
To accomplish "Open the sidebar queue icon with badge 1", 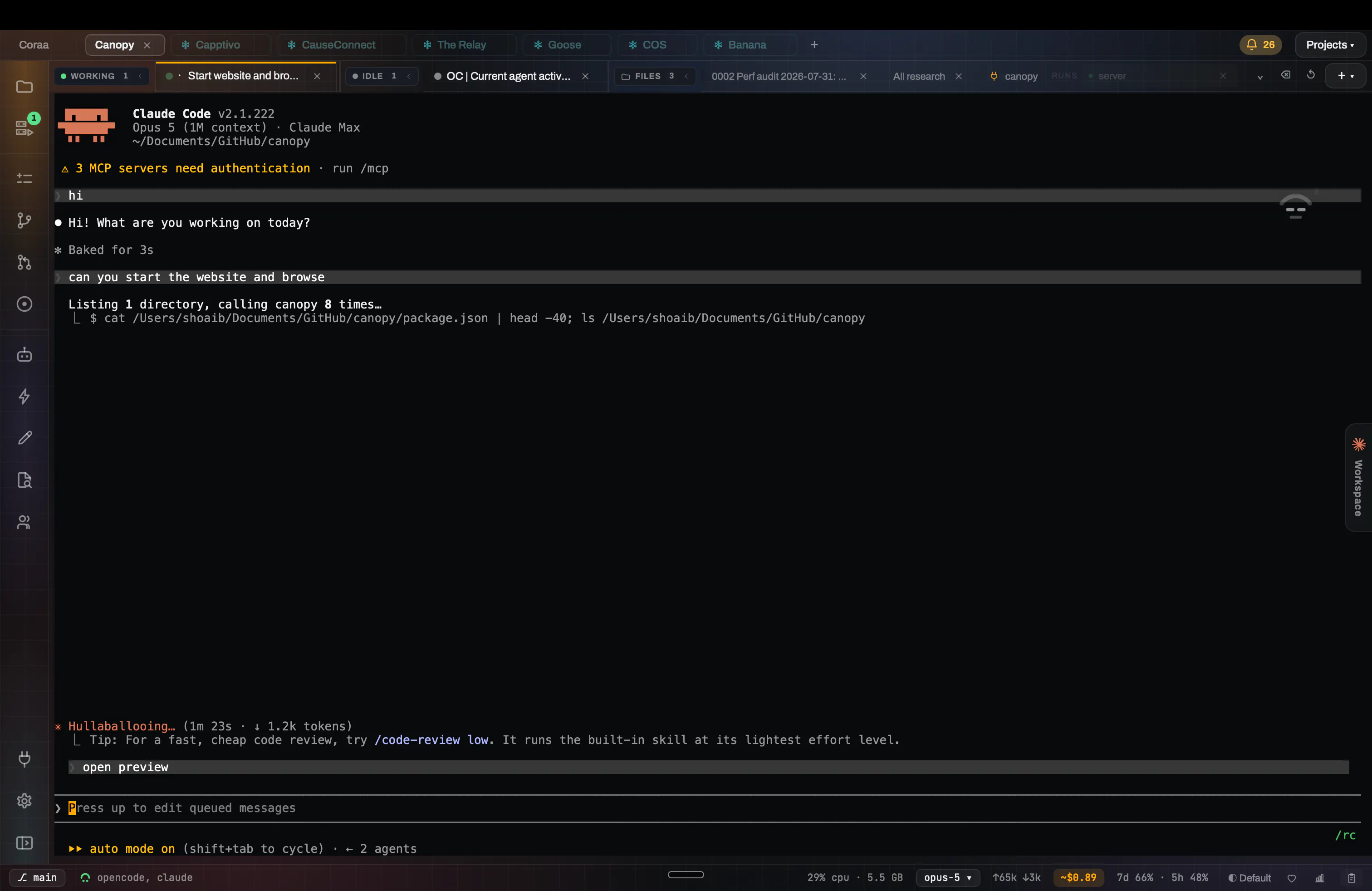I will [x=24, y=127].
